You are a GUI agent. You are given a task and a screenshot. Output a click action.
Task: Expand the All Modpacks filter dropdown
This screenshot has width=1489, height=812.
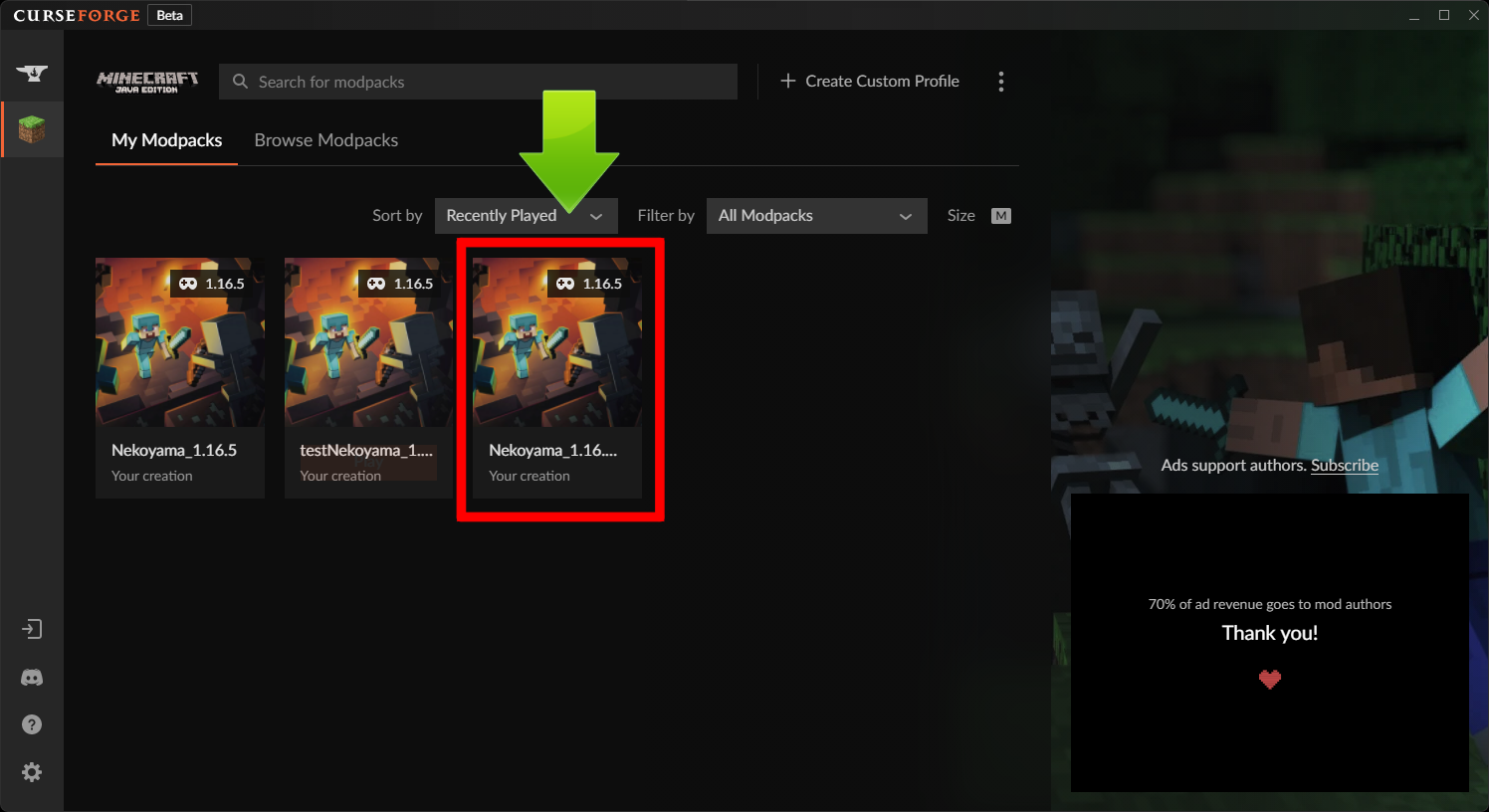pyautogui.click(x=816, y=216)
